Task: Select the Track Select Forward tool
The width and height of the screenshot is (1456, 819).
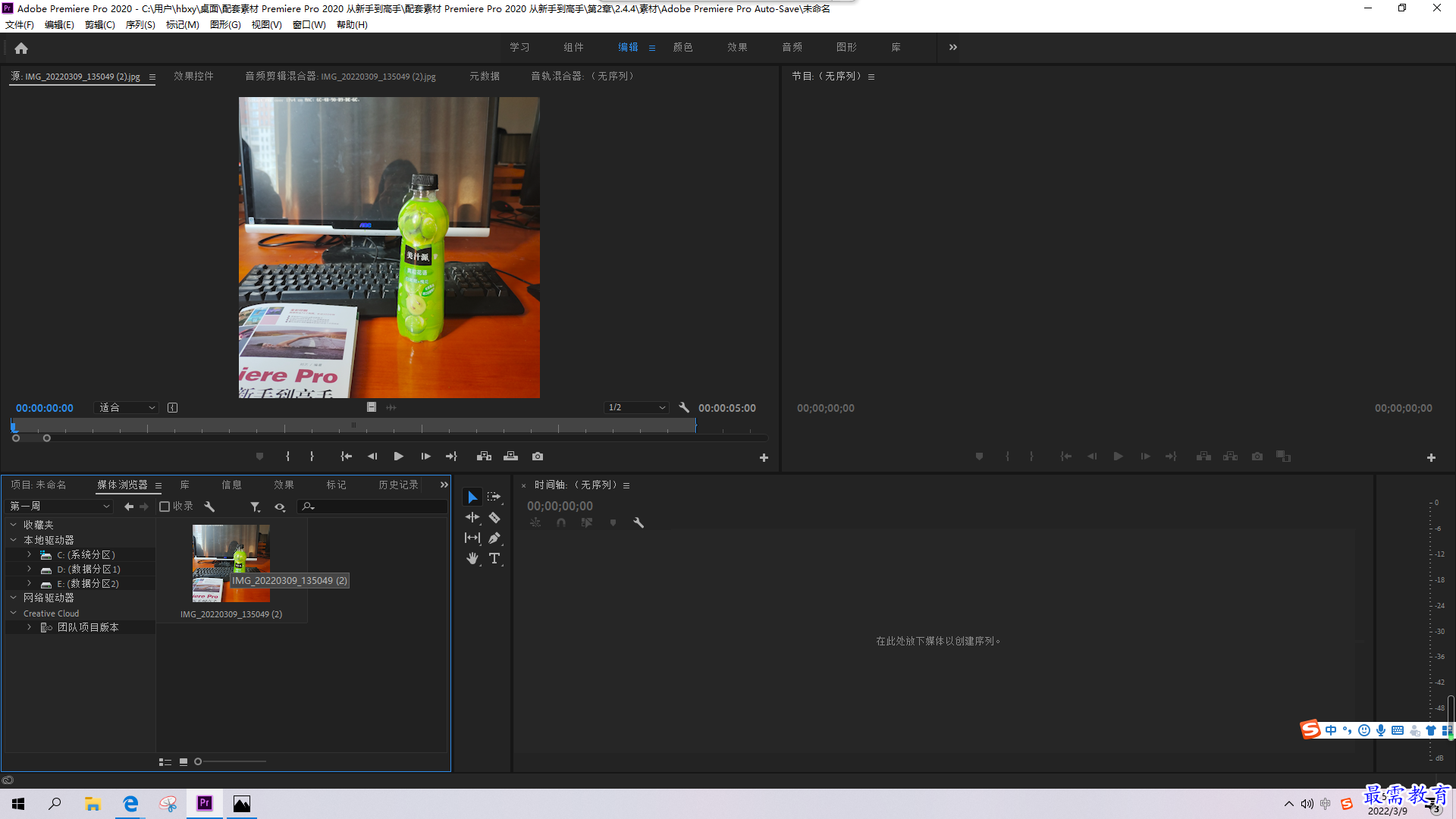Action: [494, 497]
